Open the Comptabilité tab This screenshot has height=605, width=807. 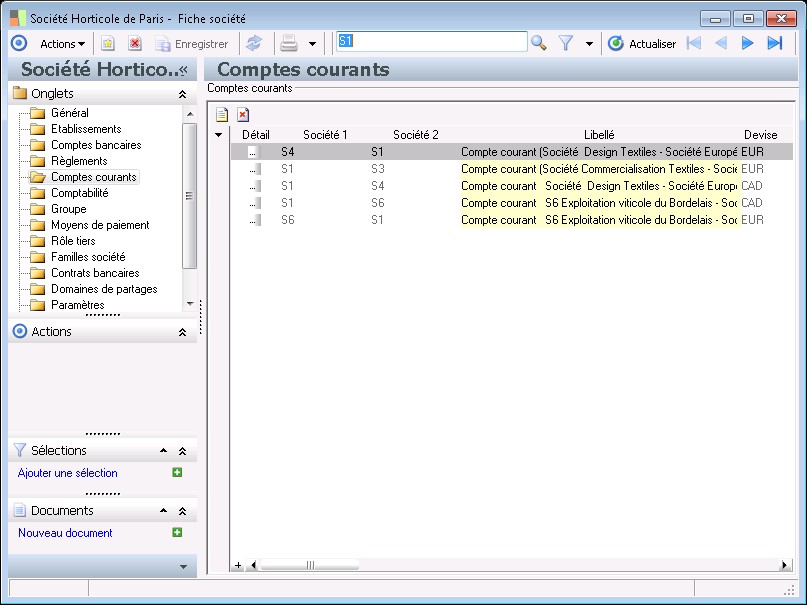point(79,193)
